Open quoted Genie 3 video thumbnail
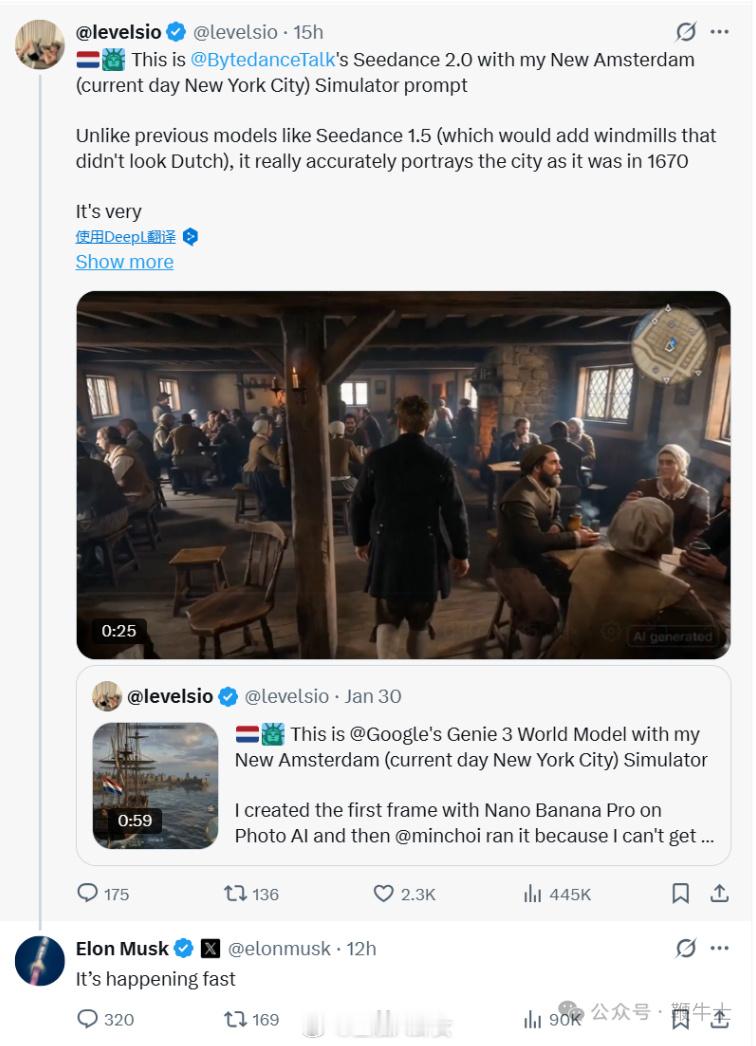The height and width of the screenshot is (1046, 756). (155, 785)
